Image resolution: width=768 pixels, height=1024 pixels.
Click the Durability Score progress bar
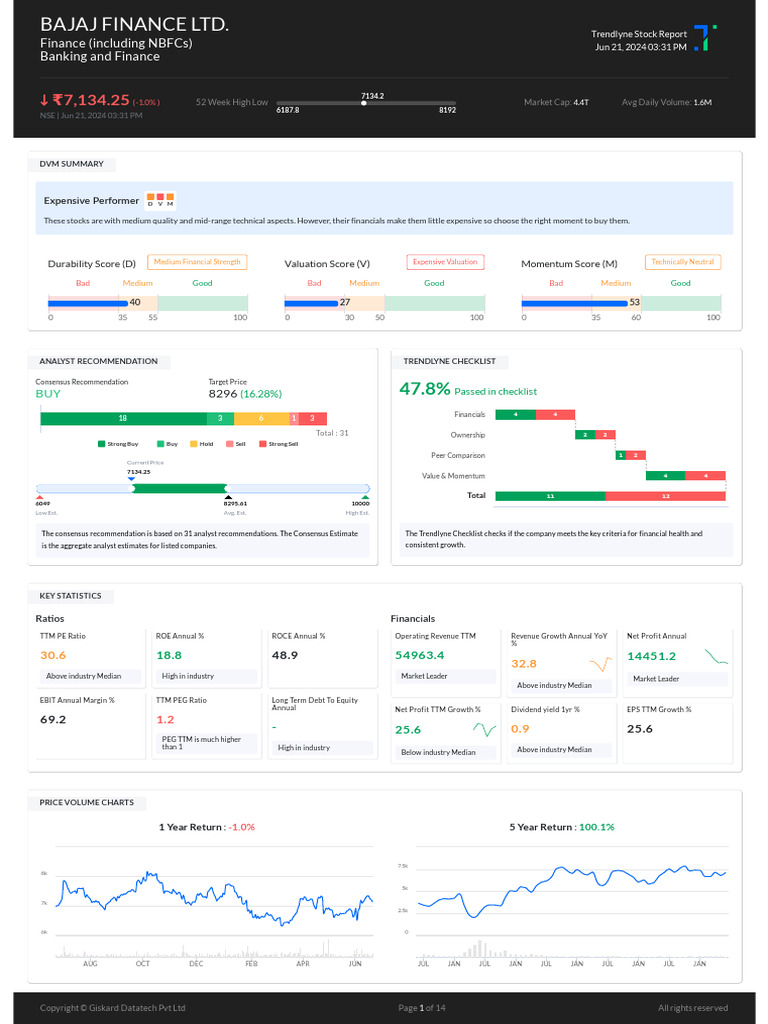click(148, 303)
